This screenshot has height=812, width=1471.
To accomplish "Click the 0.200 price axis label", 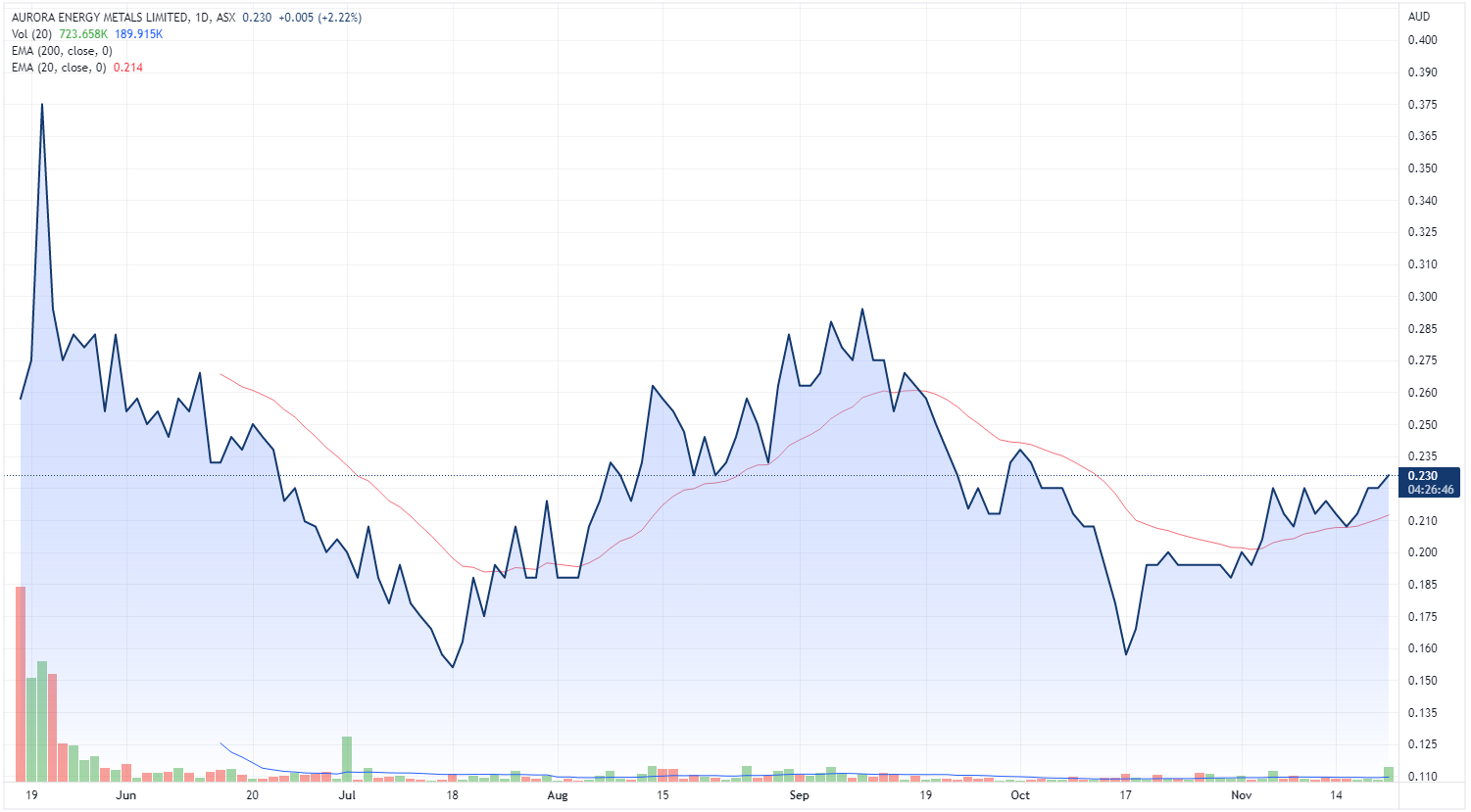I will click(1423, 552).
